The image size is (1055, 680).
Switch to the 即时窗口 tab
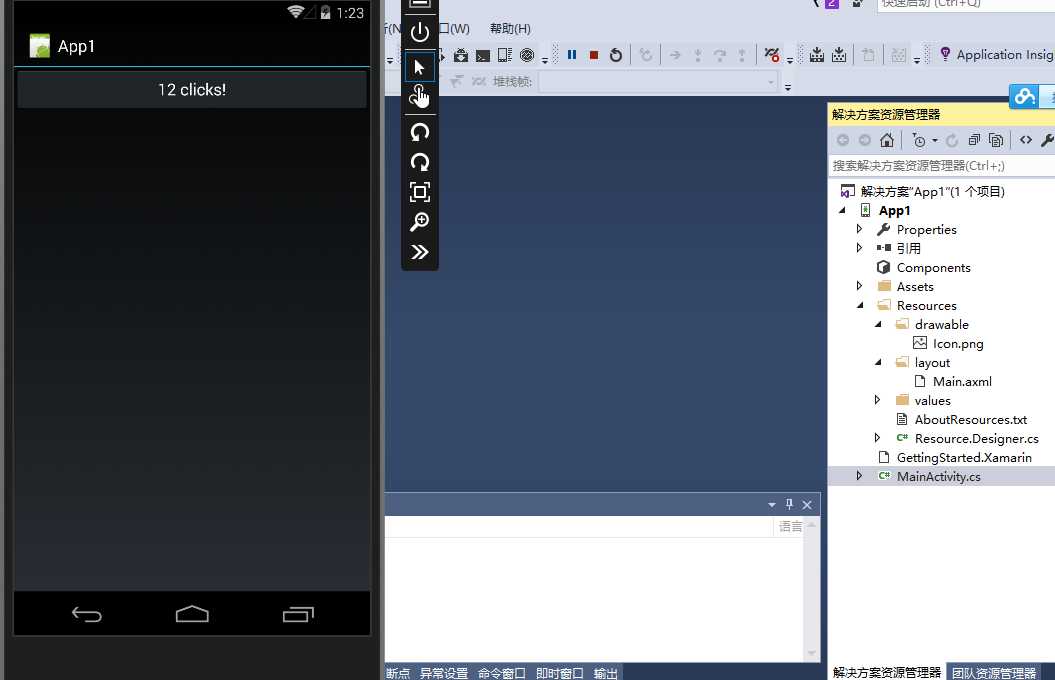[x=559, y=673]
